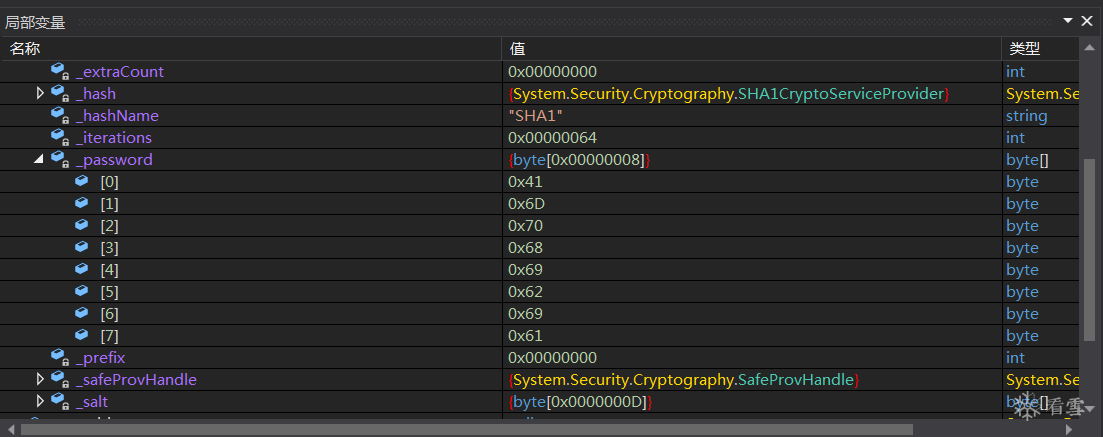The width and height of the screenshot is (1103, 437).
Task: Click the 类型 column header
Action: click(1024, 49)
